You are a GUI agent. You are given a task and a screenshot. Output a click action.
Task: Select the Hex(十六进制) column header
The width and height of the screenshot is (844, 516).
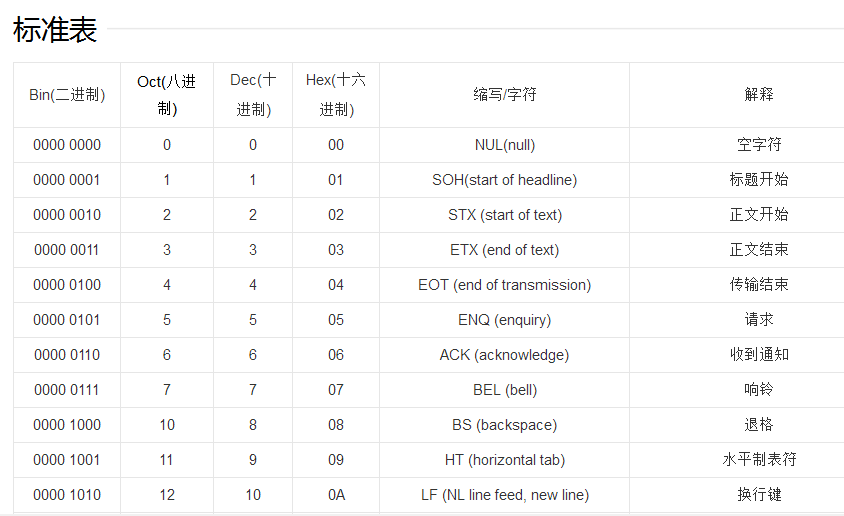pos(336,95)
